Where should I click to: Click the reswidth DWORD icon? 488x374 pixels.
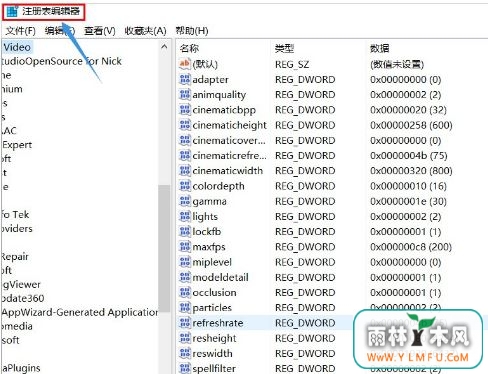(185, 353)
